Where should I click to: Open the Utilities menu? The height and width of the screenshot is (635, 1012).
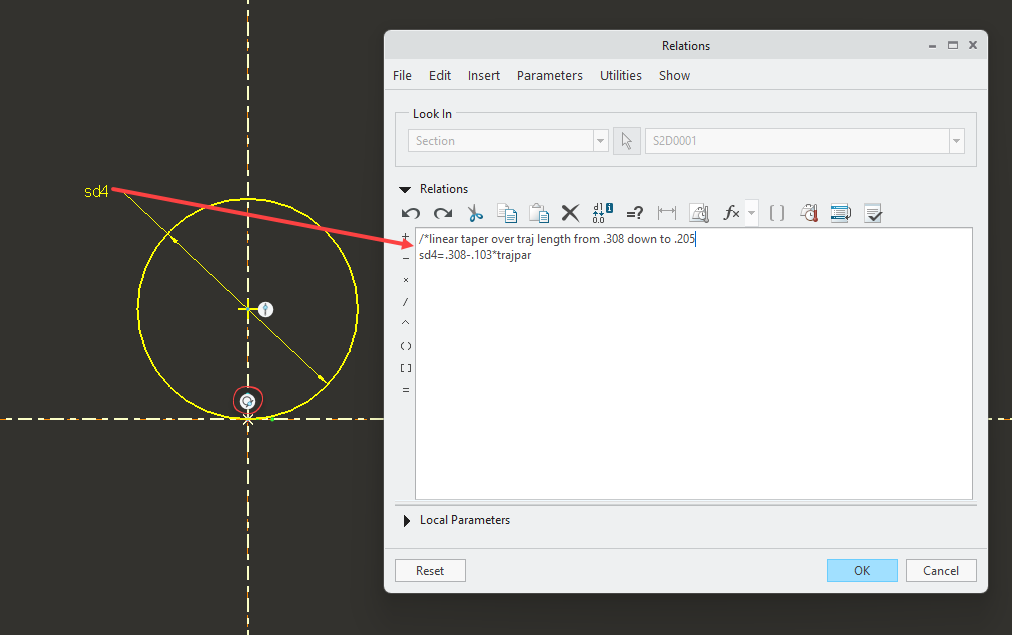click(x=620, y=75)
